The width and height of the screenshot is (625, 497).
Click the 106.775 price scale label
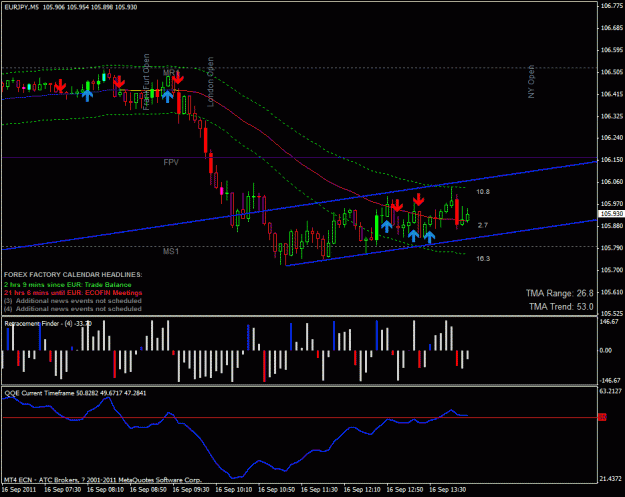[x=612, y=6]
